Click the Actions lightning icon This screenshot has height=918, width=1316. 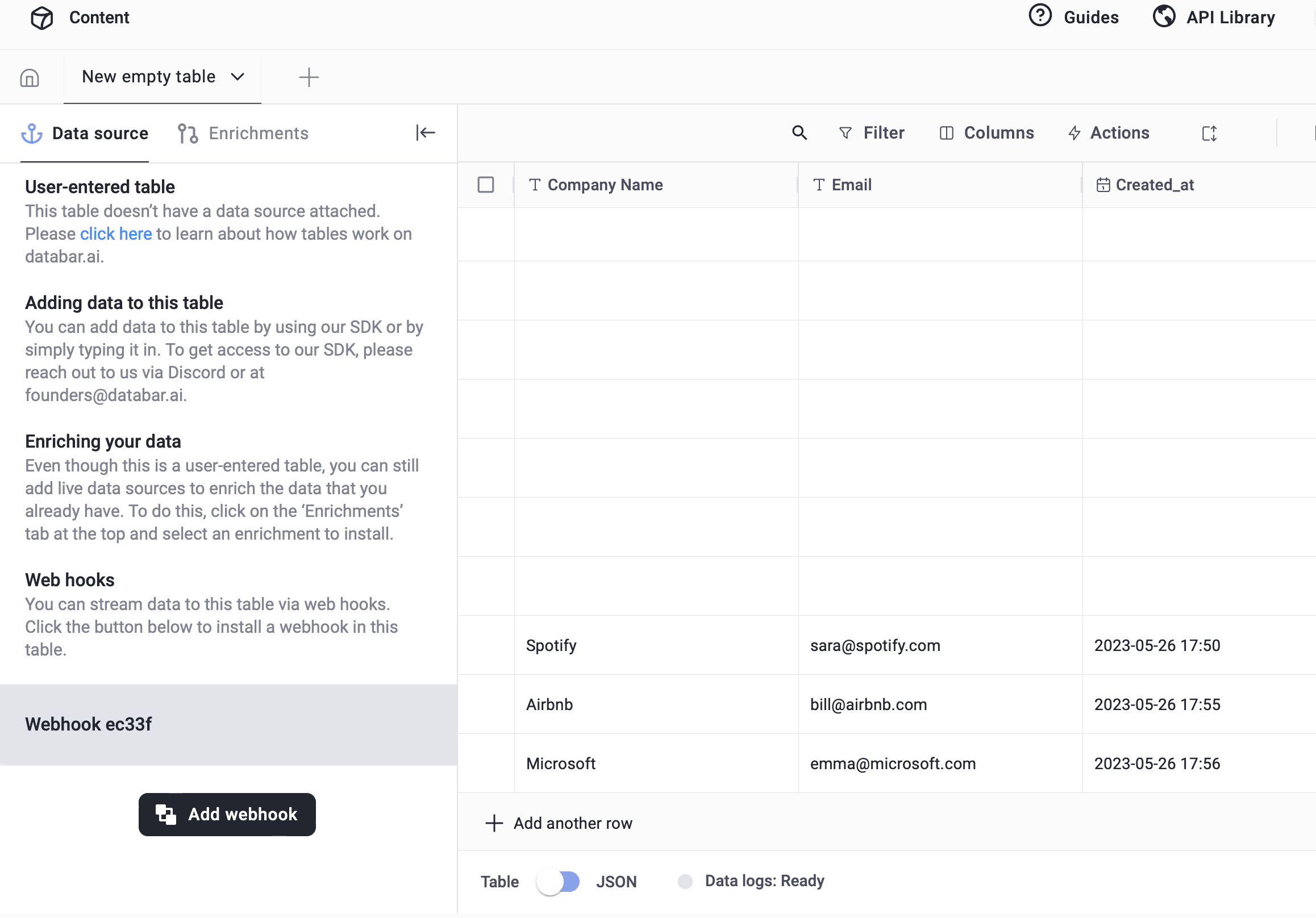pyautogui.click(x=1075, y=133)
